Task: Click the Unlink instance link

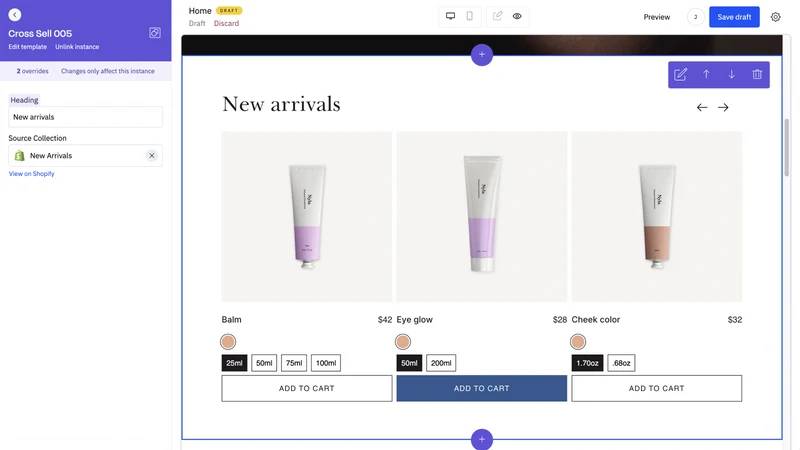Action: coord(77,46)
